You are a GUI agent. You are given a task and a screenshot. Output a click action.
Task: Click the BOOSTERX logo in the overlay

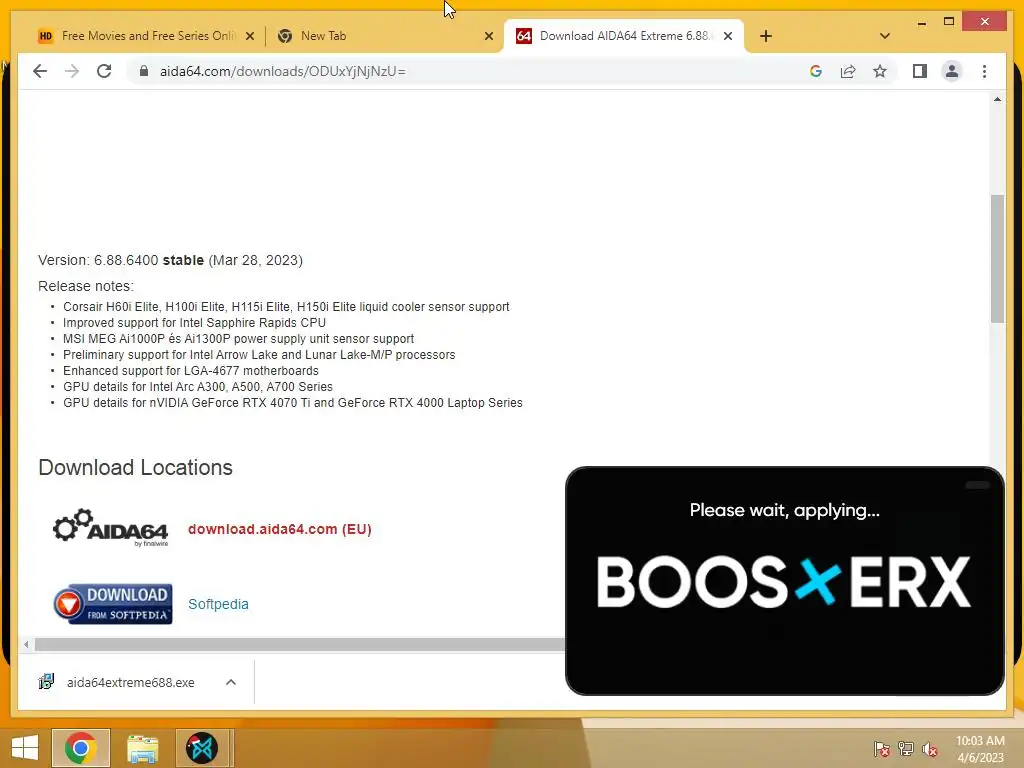(784, 581)
